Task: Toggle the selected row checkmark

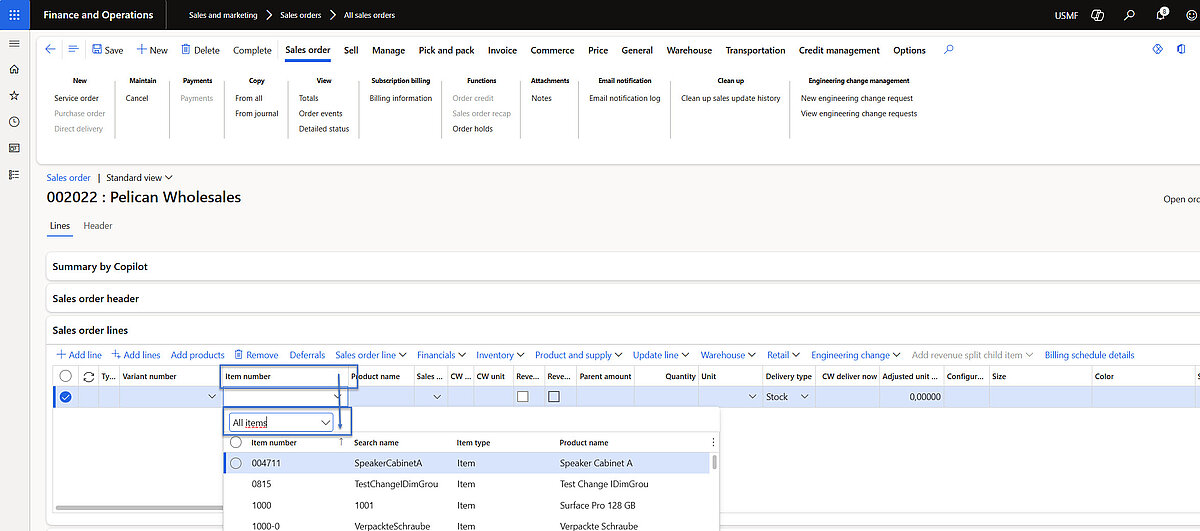Action: (66, 397)
